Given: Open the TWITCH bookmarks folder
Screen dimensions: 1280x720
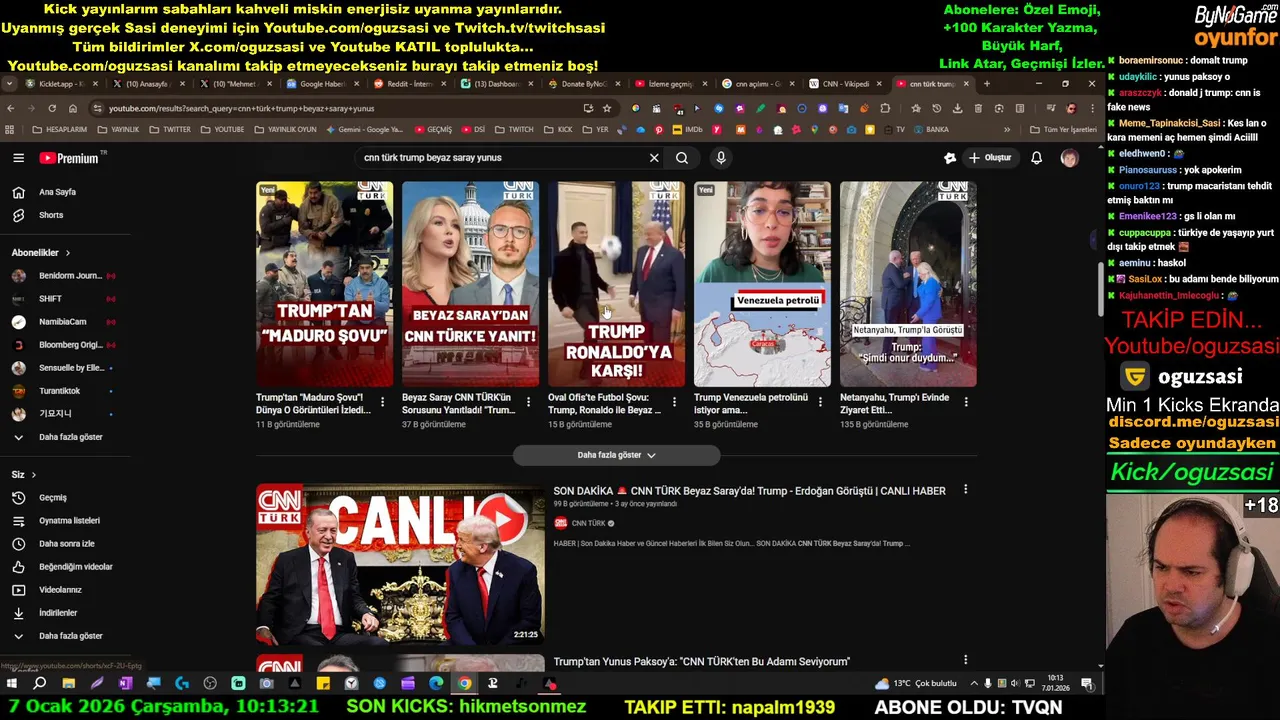Looking at the screenshot, I should [x=514, y=130].
